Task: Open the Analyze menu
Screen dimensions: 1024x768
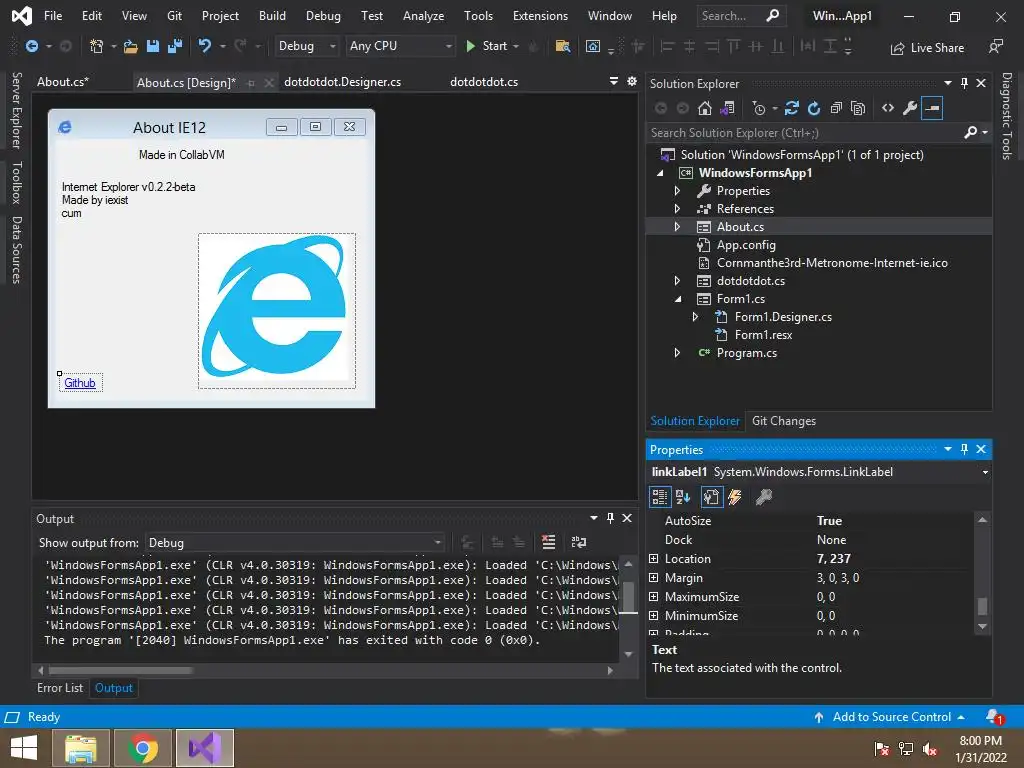Action: click(423, 16)
